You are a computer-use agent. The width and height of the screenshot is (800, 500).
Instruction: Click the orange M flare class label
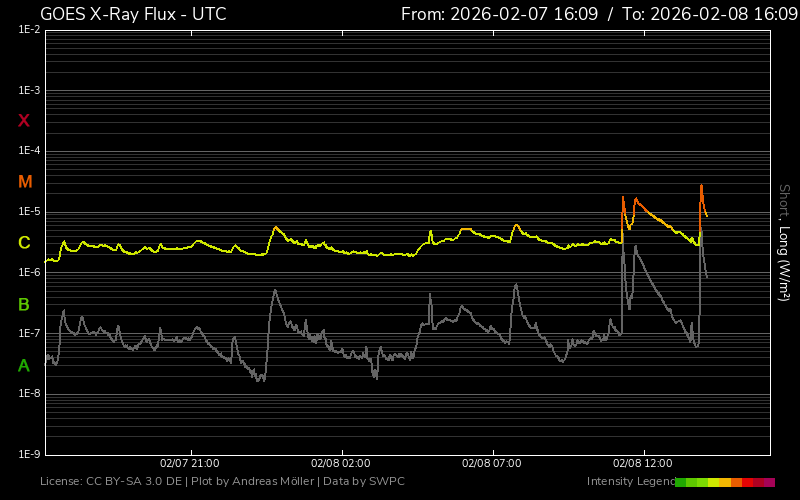point(25,182)
